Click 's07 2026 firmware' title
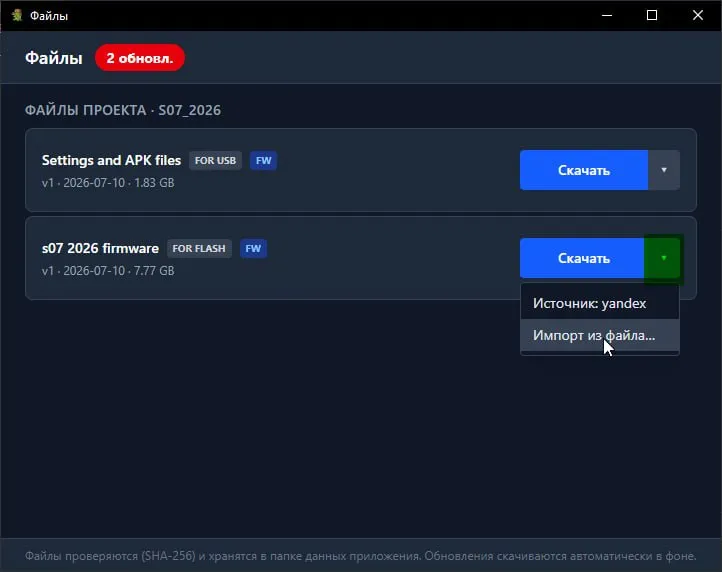 (x=100, y=248)
